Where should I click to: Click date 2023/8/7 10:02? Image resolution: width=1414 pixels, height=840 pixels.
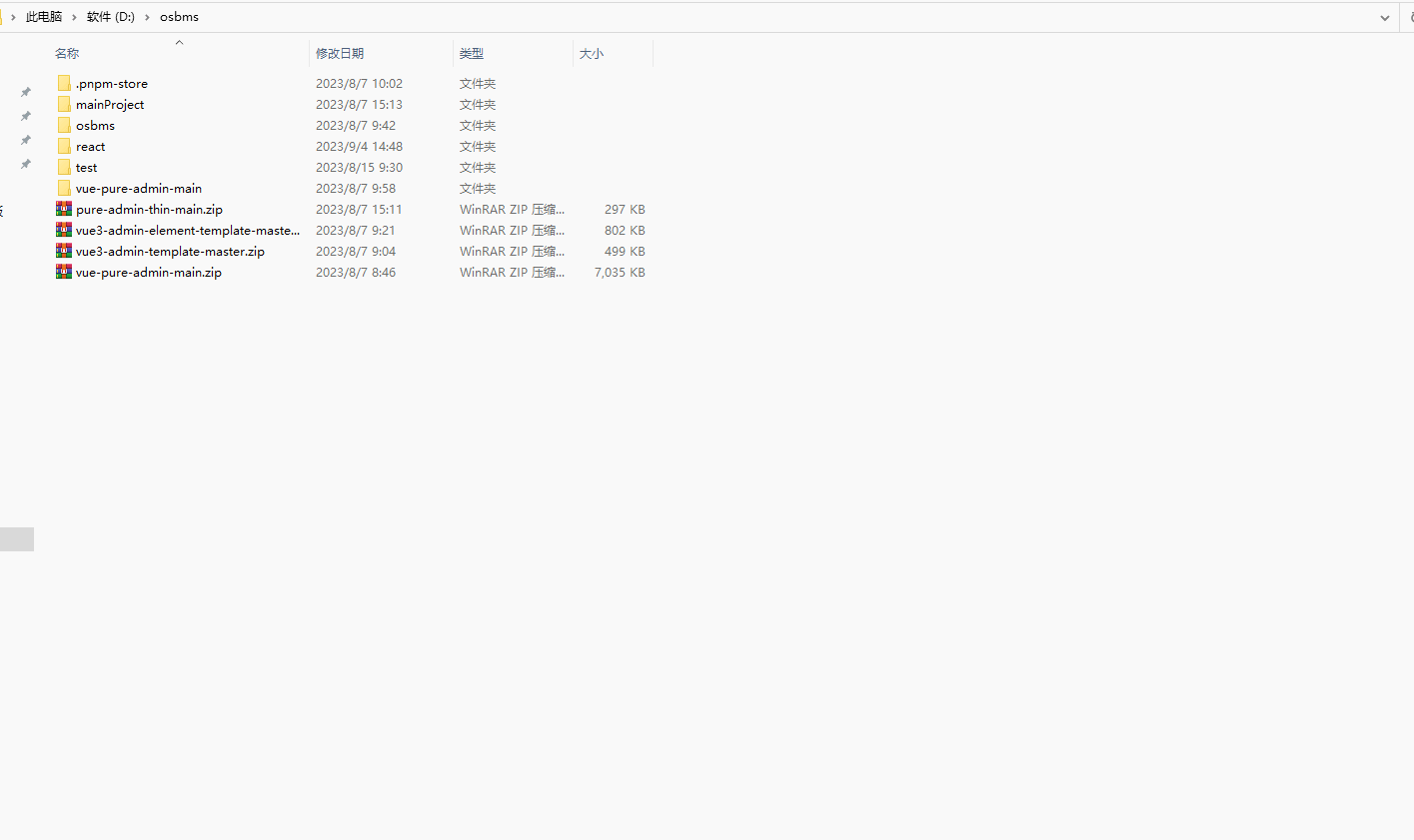point(359,84)
